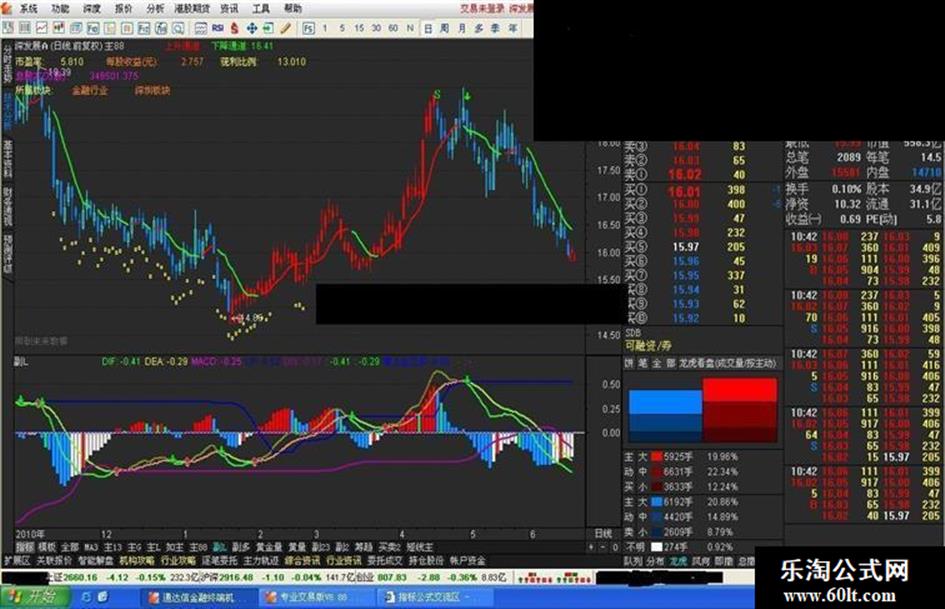Click the RSI indicator toolbar icon
Screen dimensions: 945x609
[x=218, y=28]
